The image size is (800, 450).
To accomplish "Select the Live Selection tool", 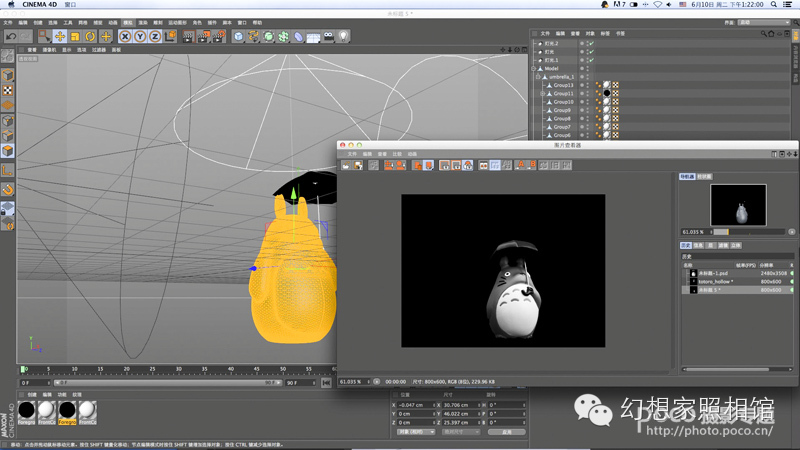I will [x=44, y=36].
